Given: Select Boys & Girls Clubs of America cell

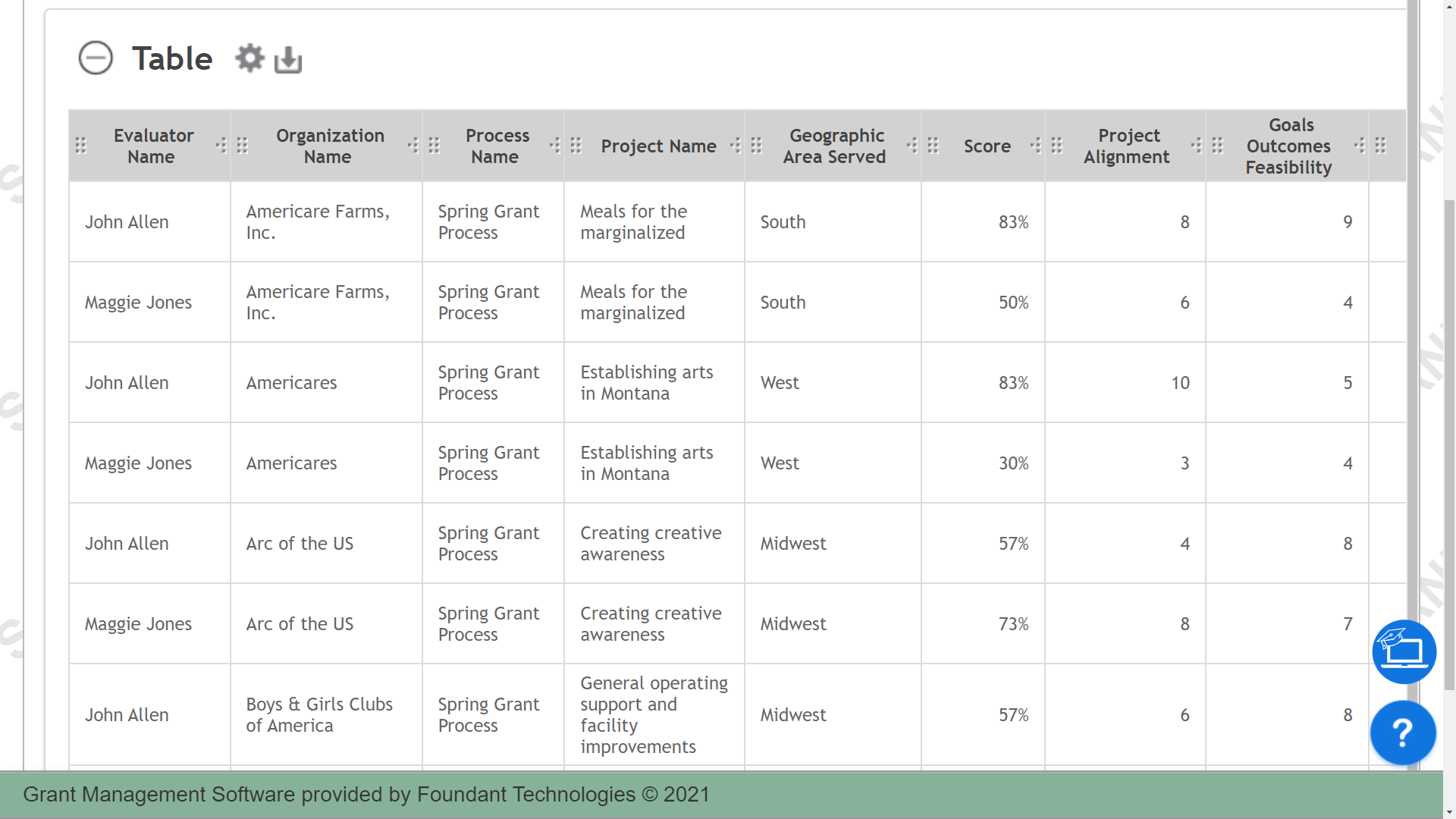Looking at the screenshot, I should 326,715.
